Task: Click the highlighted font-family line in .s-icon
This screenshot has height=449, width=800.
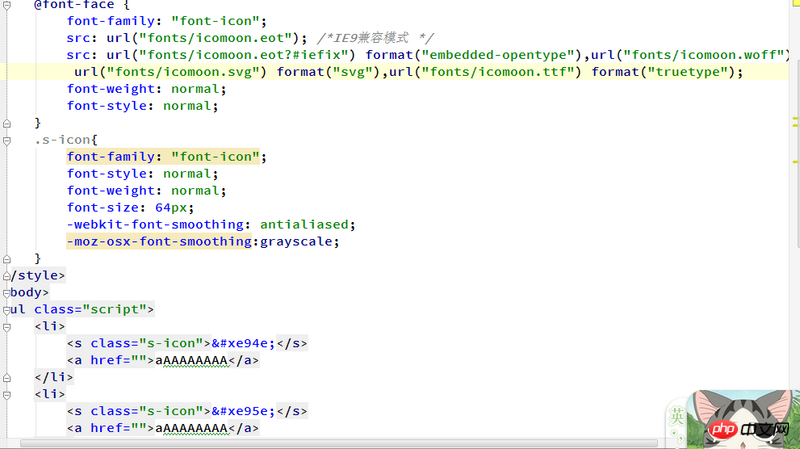Action: coord(166,157)
